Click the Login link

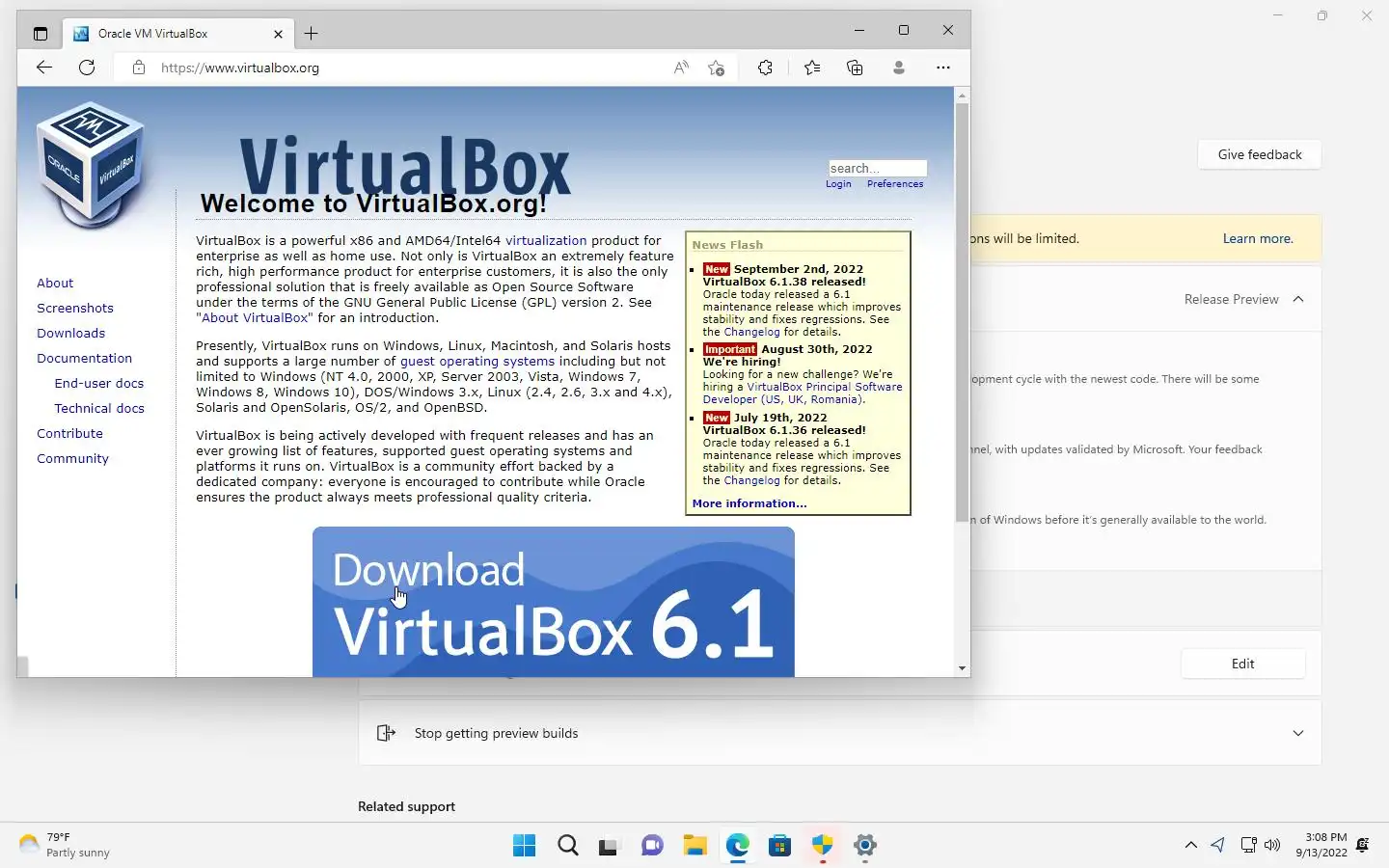[x=838, y=184]
